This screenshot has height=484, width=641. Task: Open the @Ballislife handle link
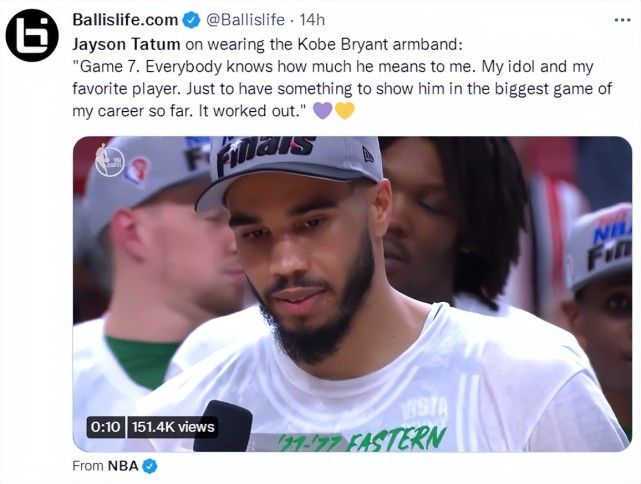point(244,20)
